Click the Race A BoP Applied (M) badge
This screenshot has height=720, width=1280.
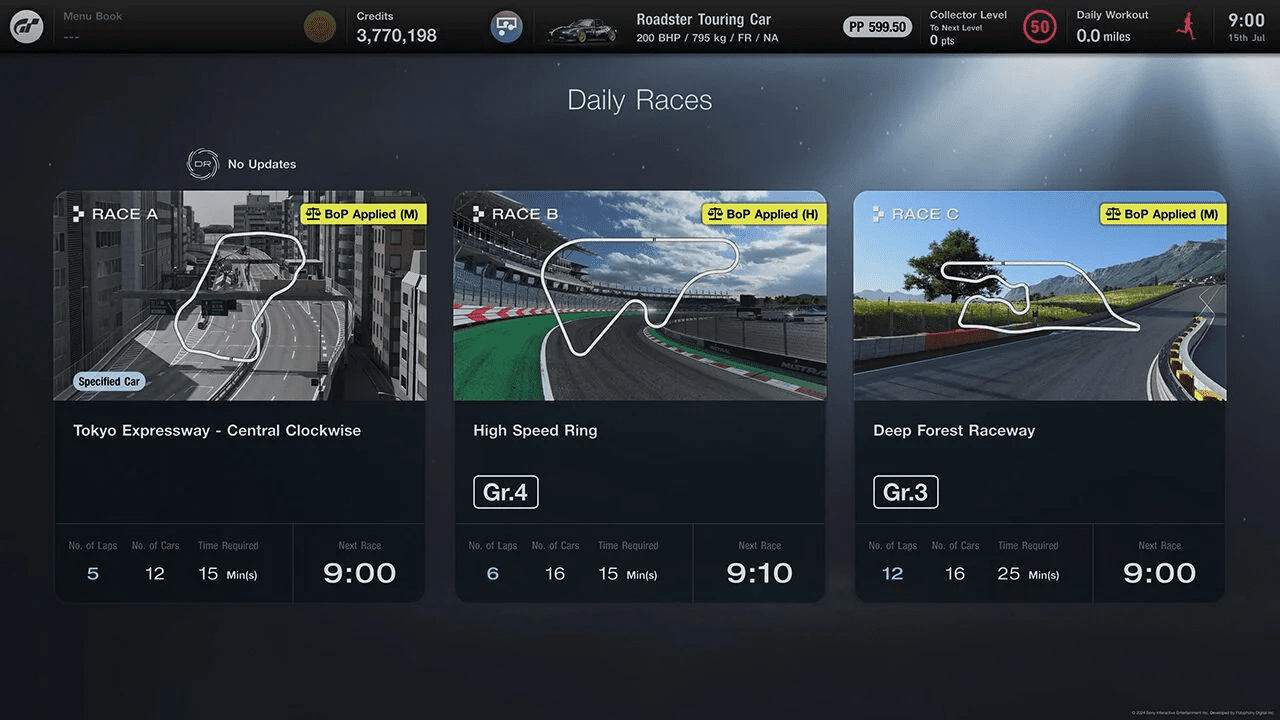(x=363, y=214)
